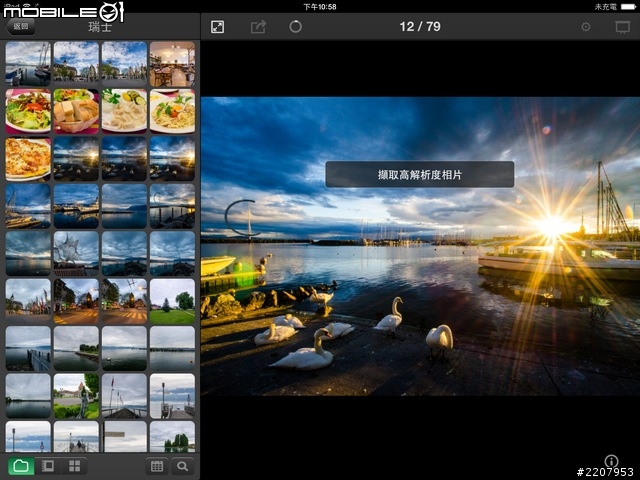This screenshot has height=480, width=640.
Task: Open the bread basket thumbnail
Action: 76,111
